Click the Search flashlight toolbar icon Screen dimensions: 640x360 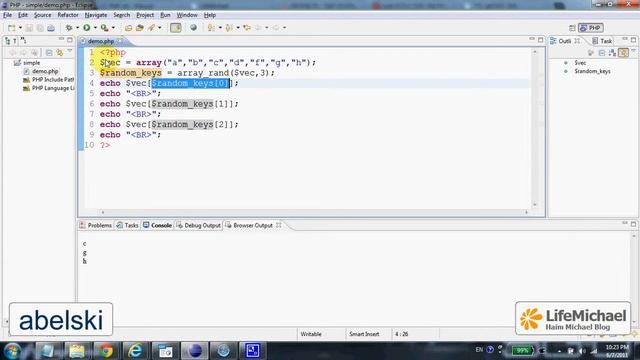(x=151, y=28)
